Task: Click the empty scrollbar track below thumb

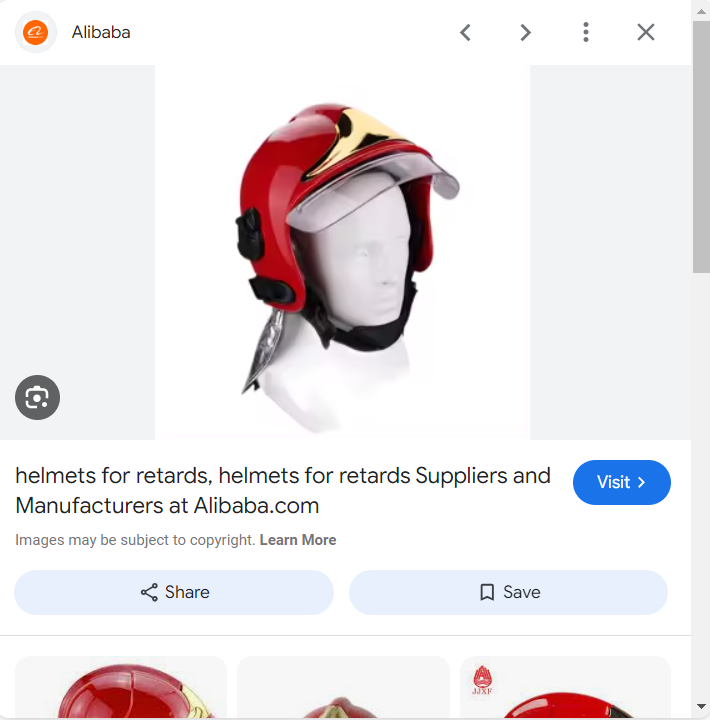Action: click(x=701, y=486)
